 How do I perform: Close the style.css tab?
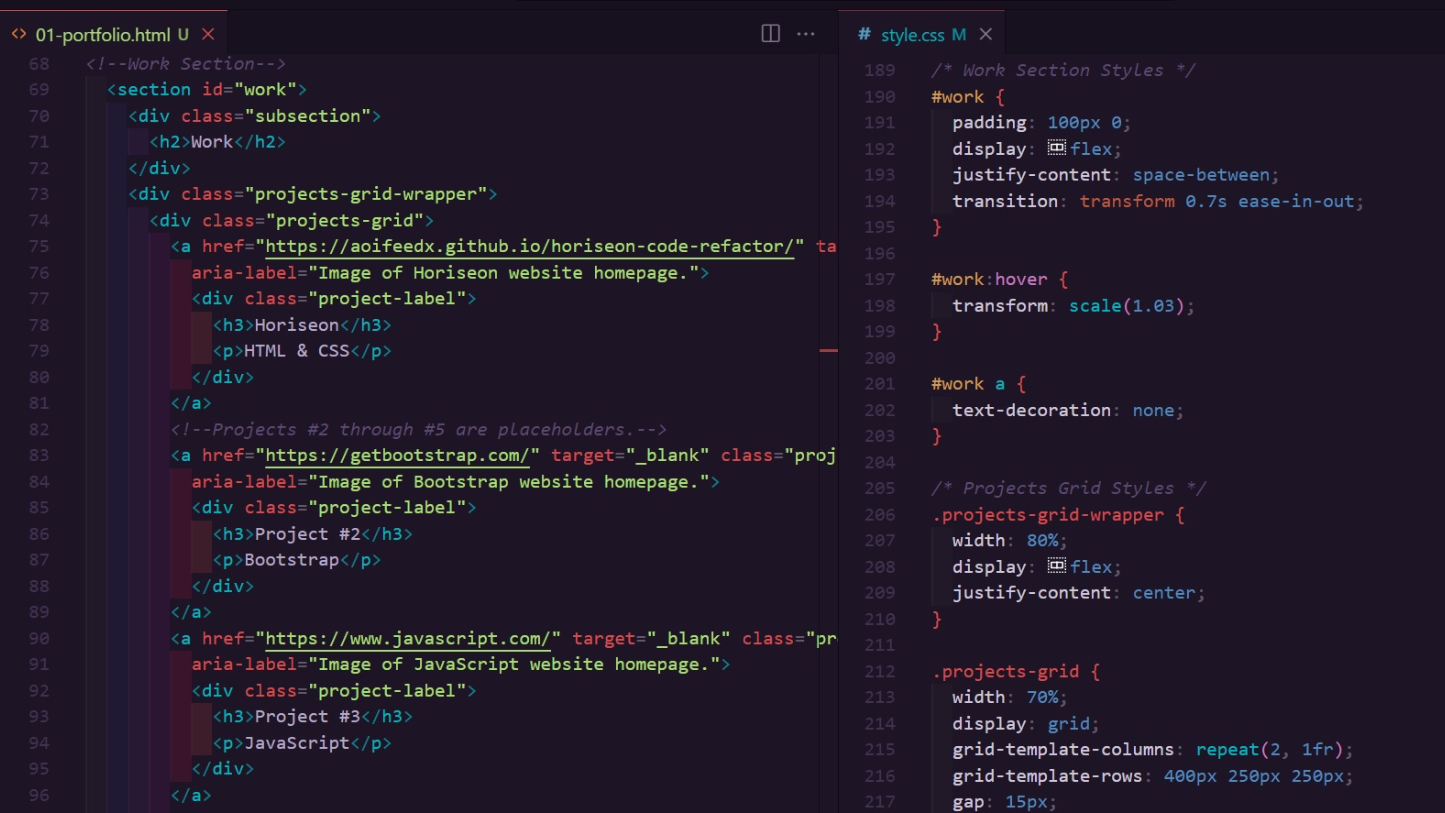coord(985,34)
